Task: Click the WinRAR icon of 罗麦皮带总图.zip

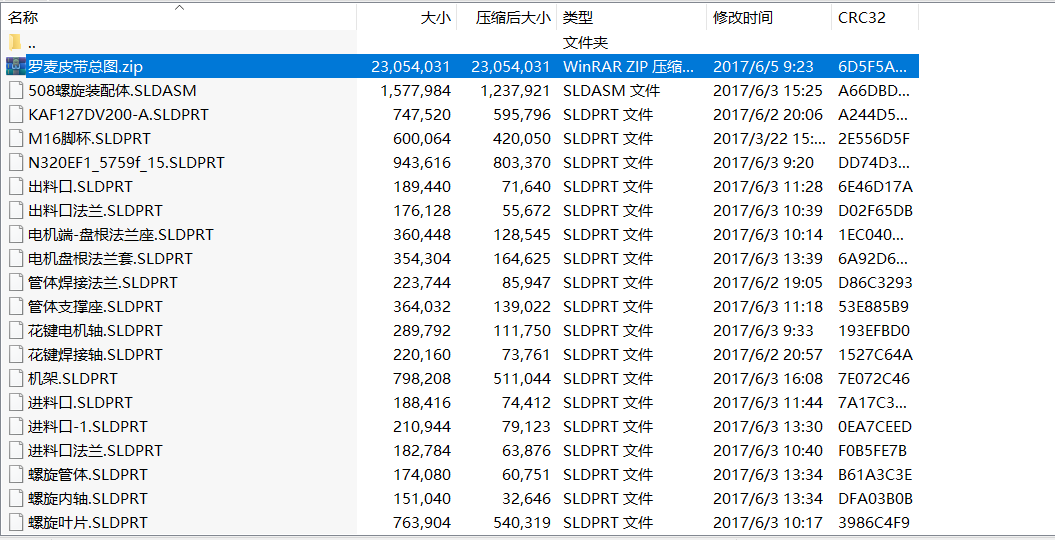Action: [x=16, y=66]
